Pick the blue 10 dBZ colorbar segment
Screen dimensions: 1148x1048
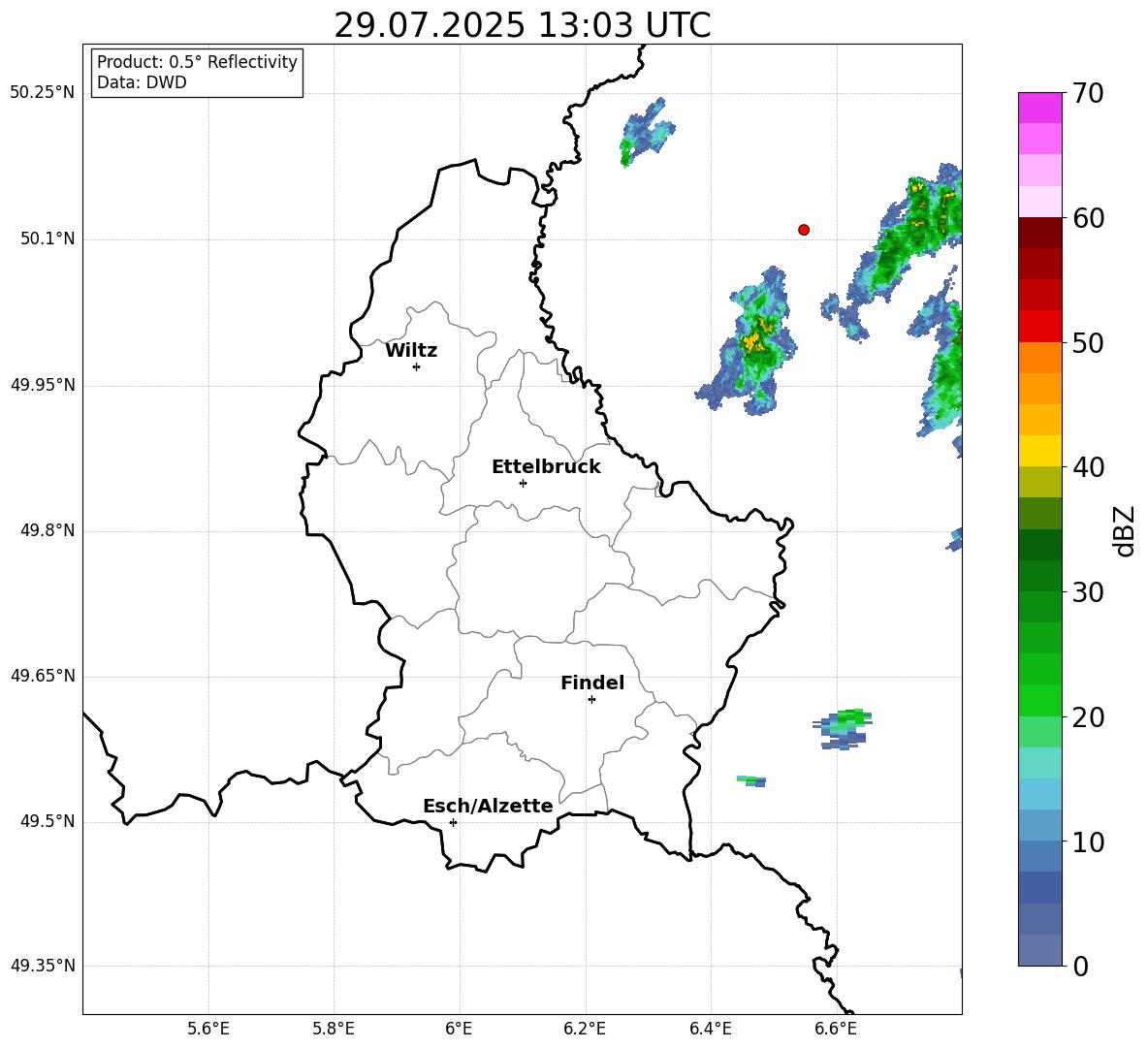coord(1040,825)
